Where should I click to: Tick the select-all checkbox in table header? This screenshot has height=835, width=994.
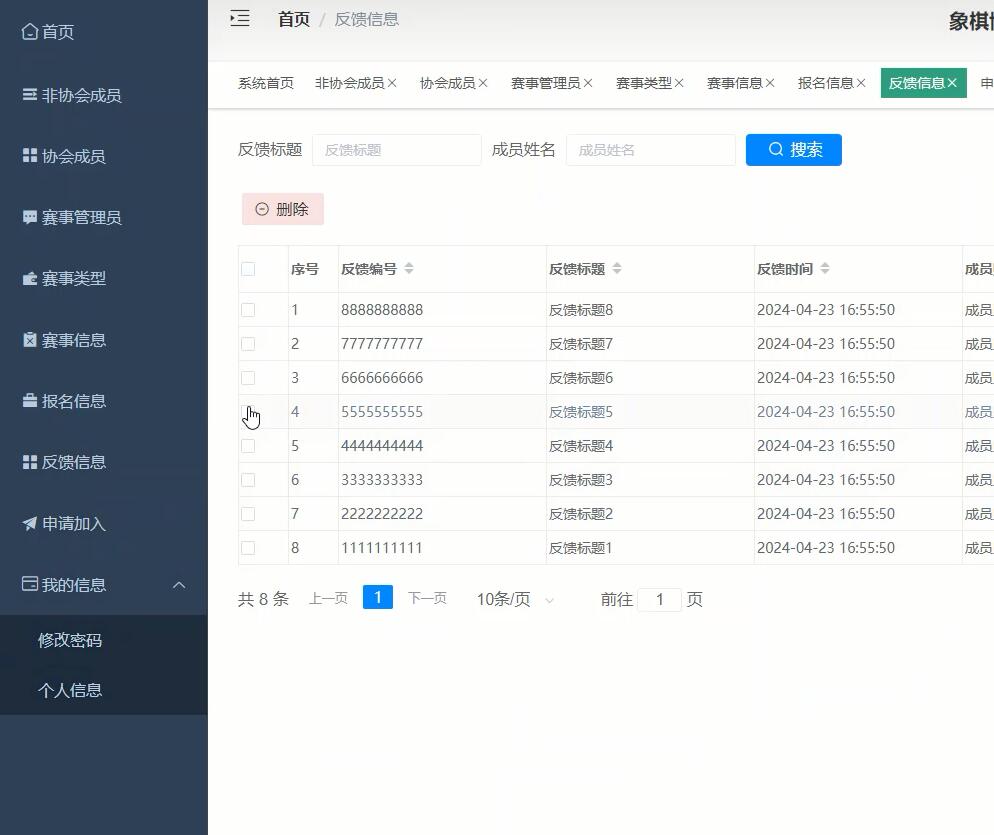[248, 269]
